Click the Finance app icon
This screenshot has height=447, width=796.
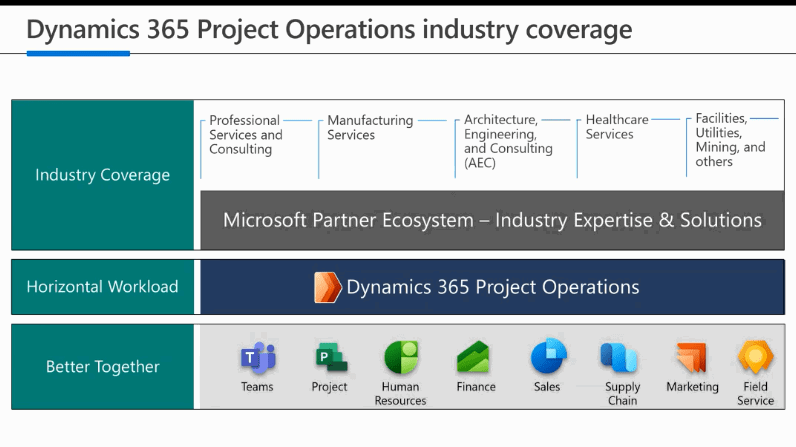click(473, 357)
